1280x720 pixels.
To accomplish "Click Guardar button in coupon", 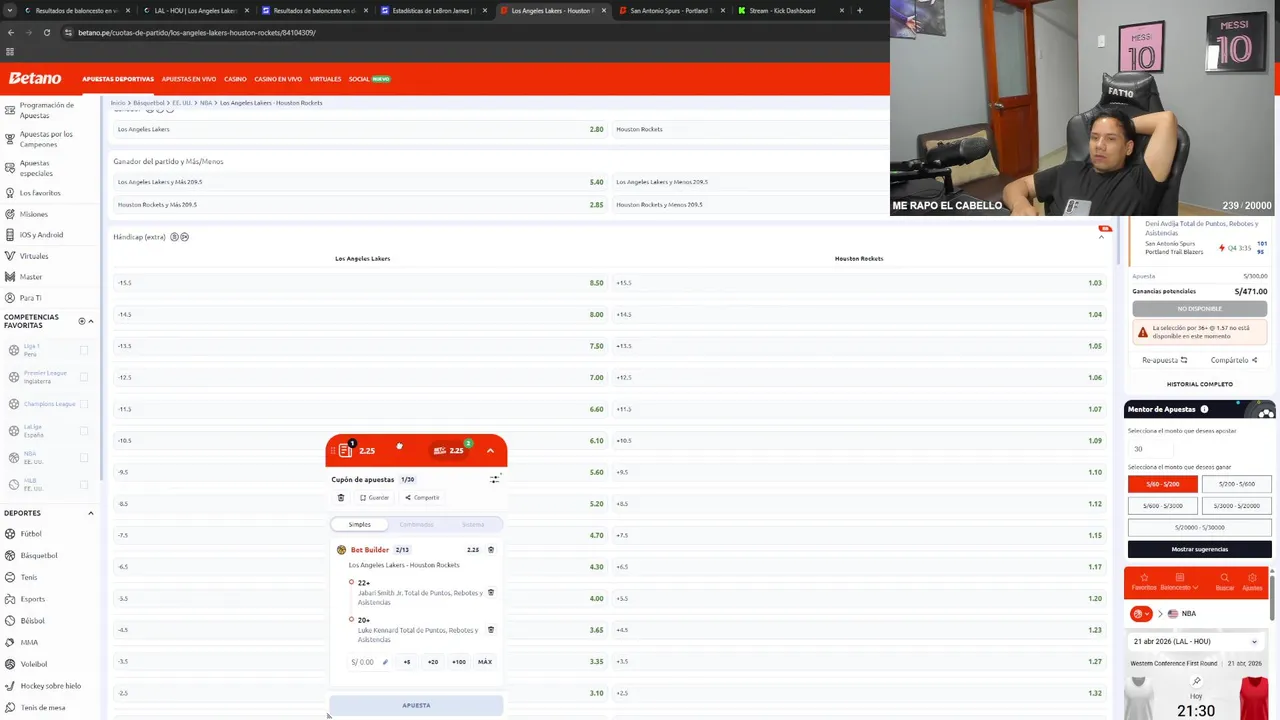I will (x=375, y=498).
